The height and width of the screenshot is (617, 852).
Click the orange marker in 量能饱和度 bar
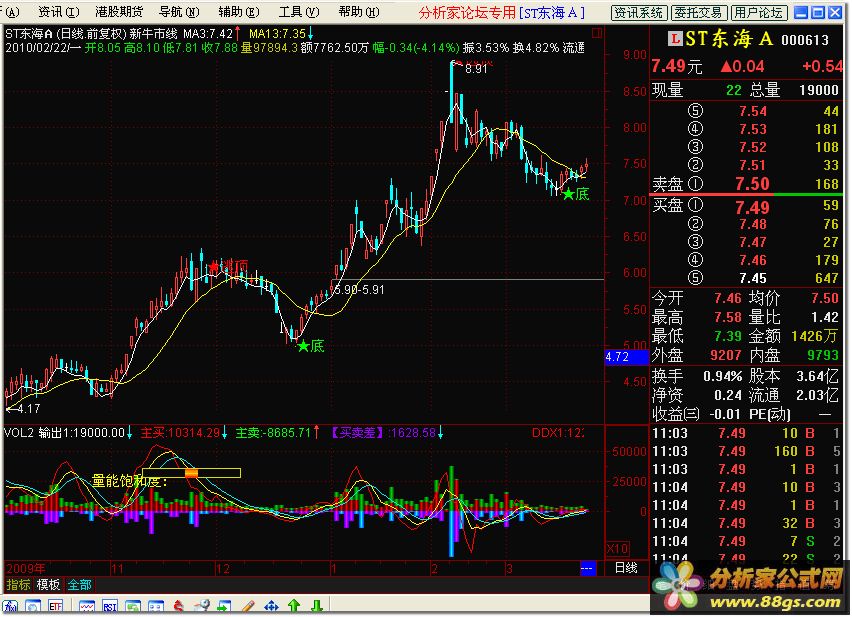(x=191, y=473)
